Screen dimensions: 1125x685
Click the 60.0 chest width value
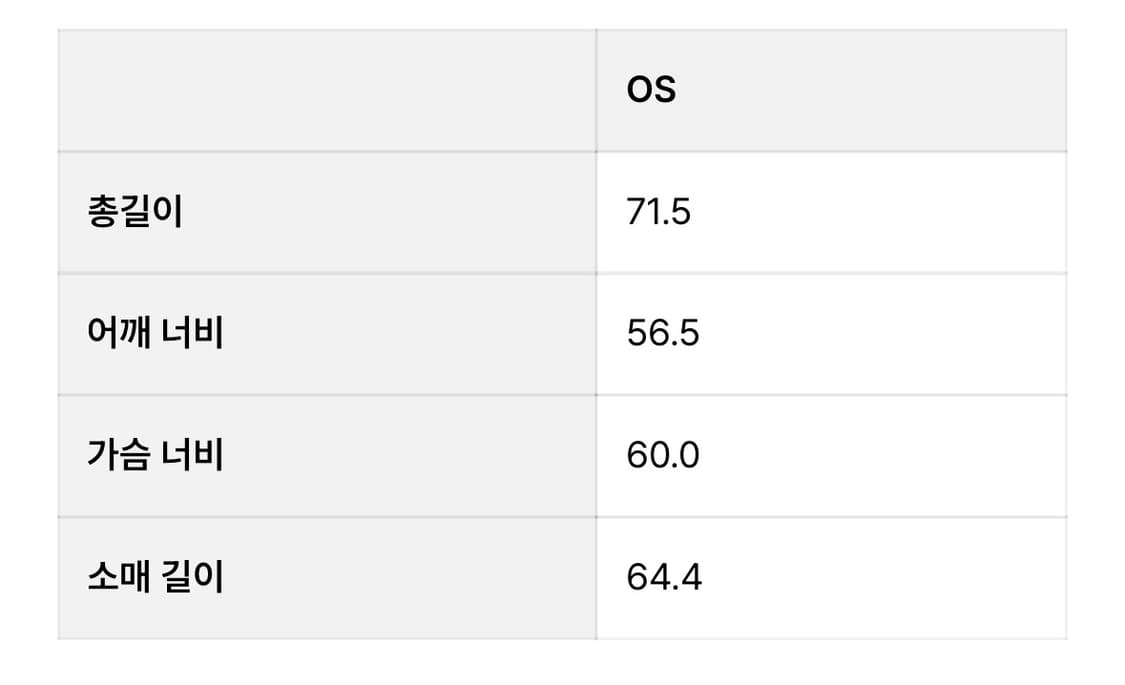coord(663,456)
